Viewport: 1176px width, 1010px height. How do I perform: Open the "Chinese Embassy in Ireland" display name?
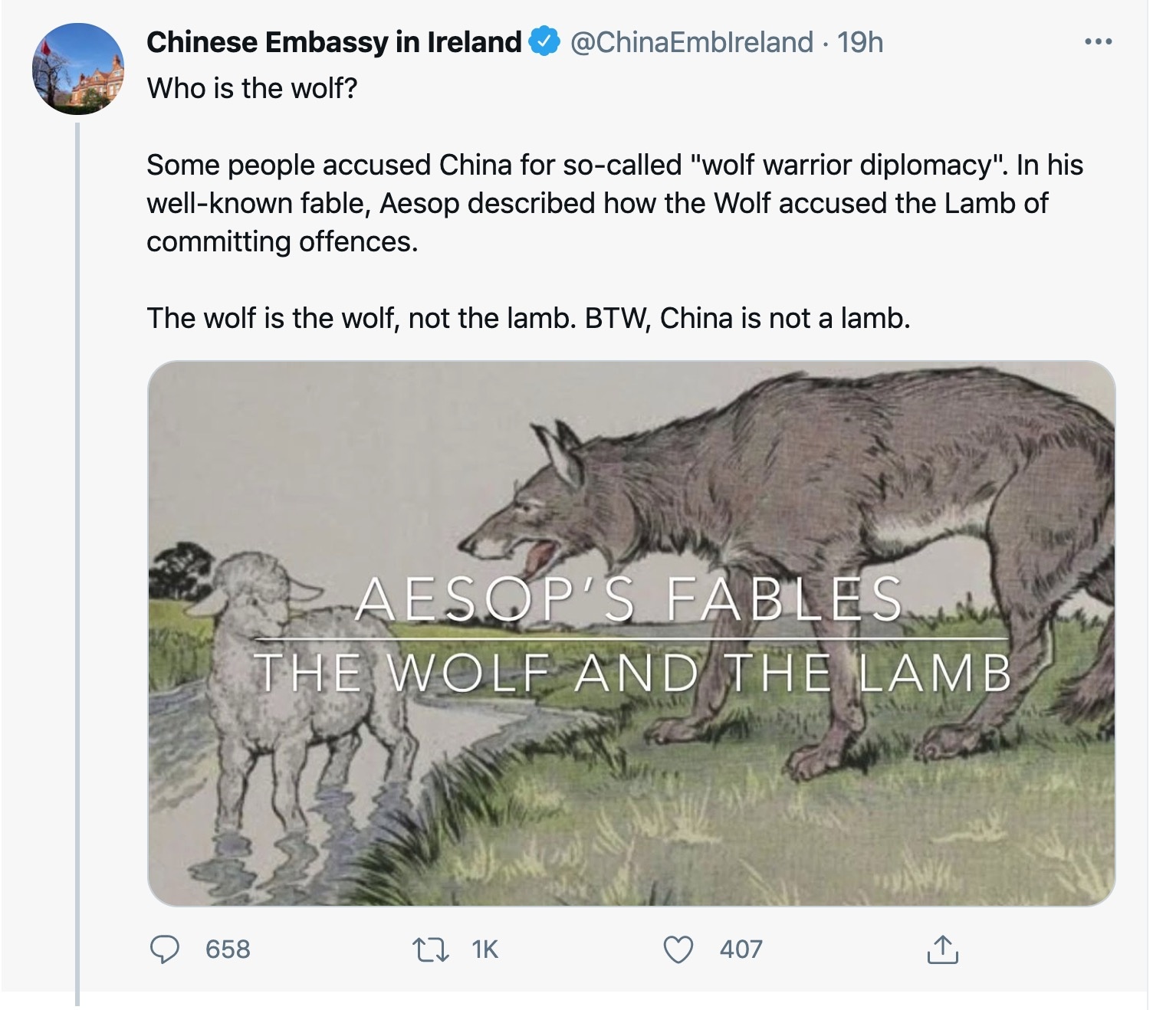click(x=333, y=42)
